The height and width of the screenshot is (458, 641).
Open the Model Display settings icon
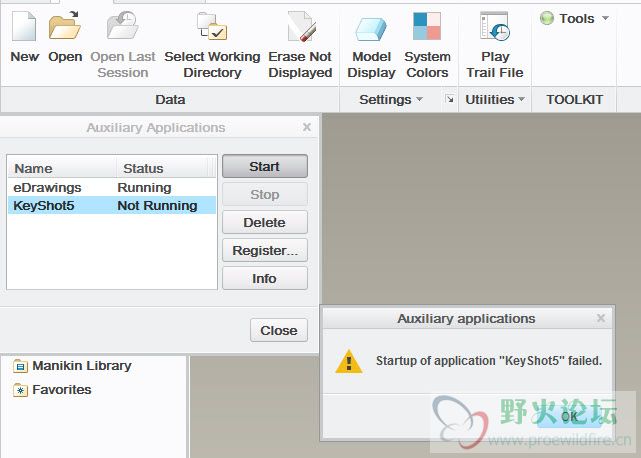point(371,29)
